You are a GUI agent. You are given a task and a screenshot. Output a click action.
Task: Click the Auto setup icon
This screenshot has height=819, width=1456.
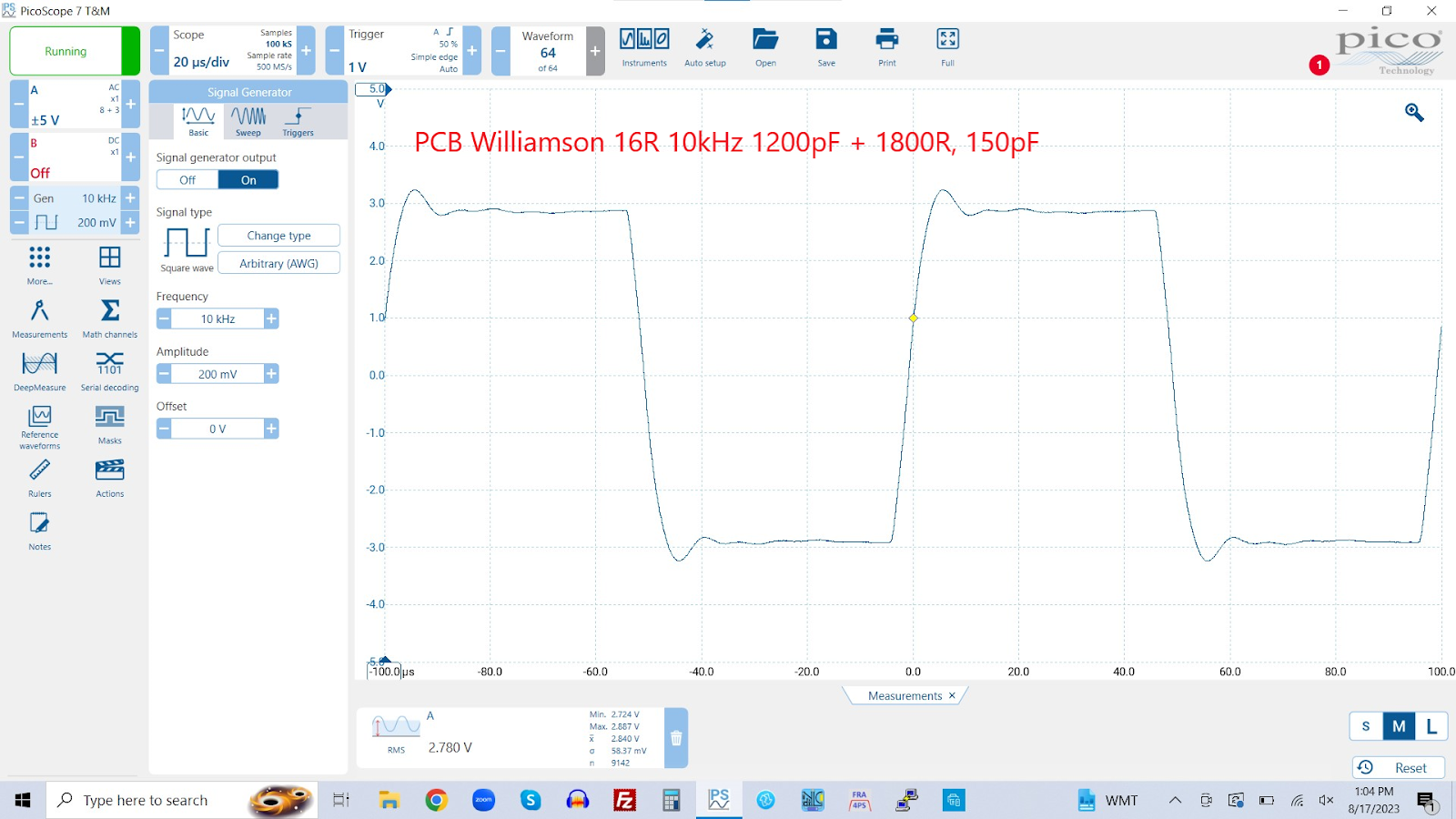[x=704, y=47]
